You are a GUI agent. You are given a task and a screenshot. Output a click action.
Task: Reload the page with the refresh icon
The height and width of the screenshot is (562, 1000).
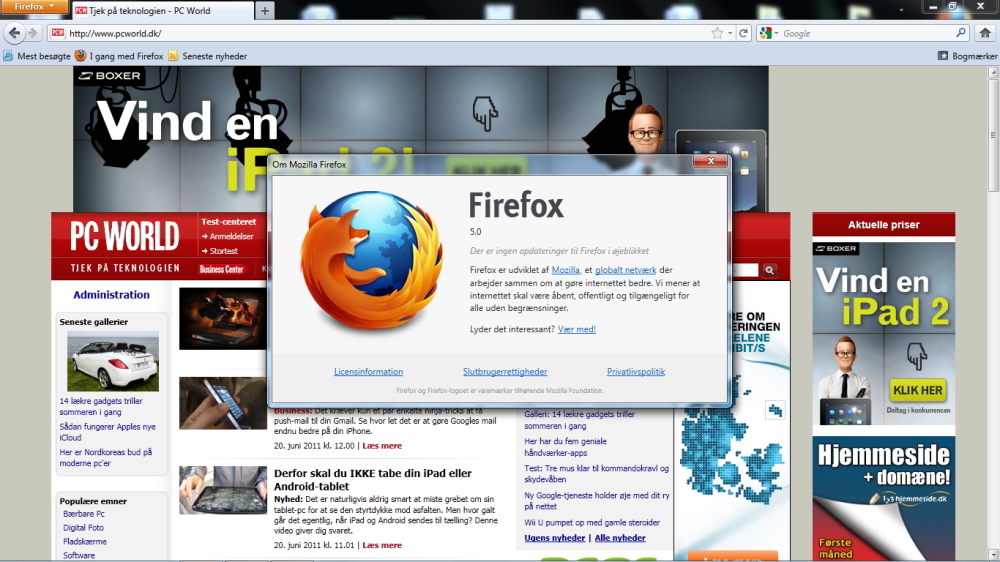pos(743,33)
